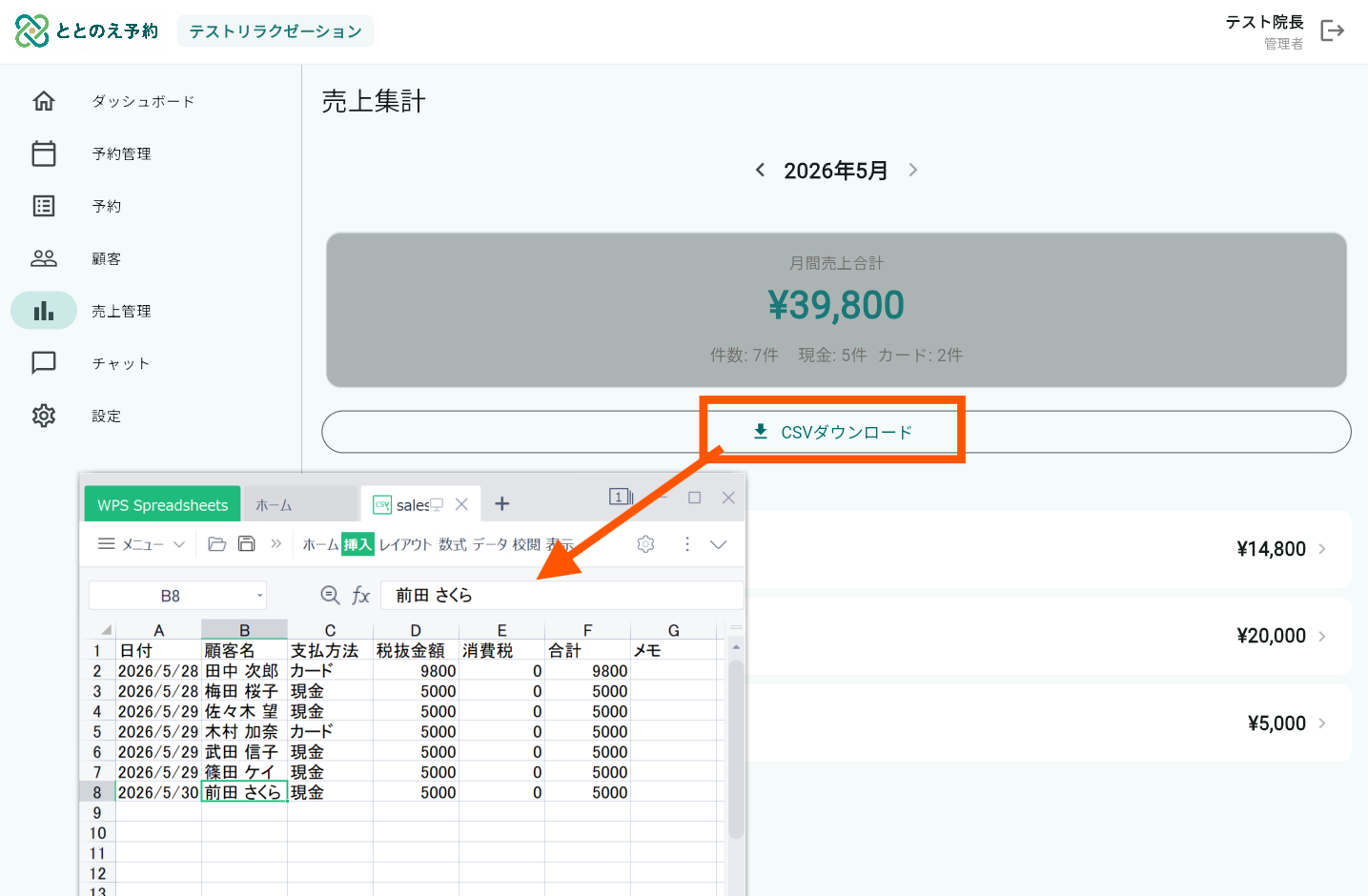Open the WPS gear settings icon
The height and width of the screenshot is (896, 1368).
[645, 544]
